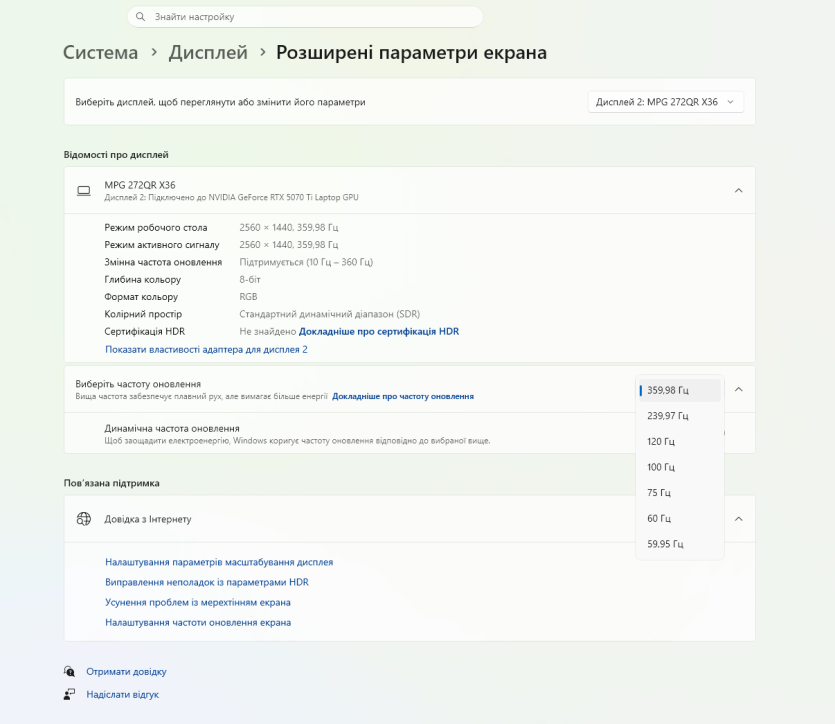Screen dimensions: 835x724
Task: Open Налаштування частоти оновлення екрана link
Action: (x=198, y=623)
